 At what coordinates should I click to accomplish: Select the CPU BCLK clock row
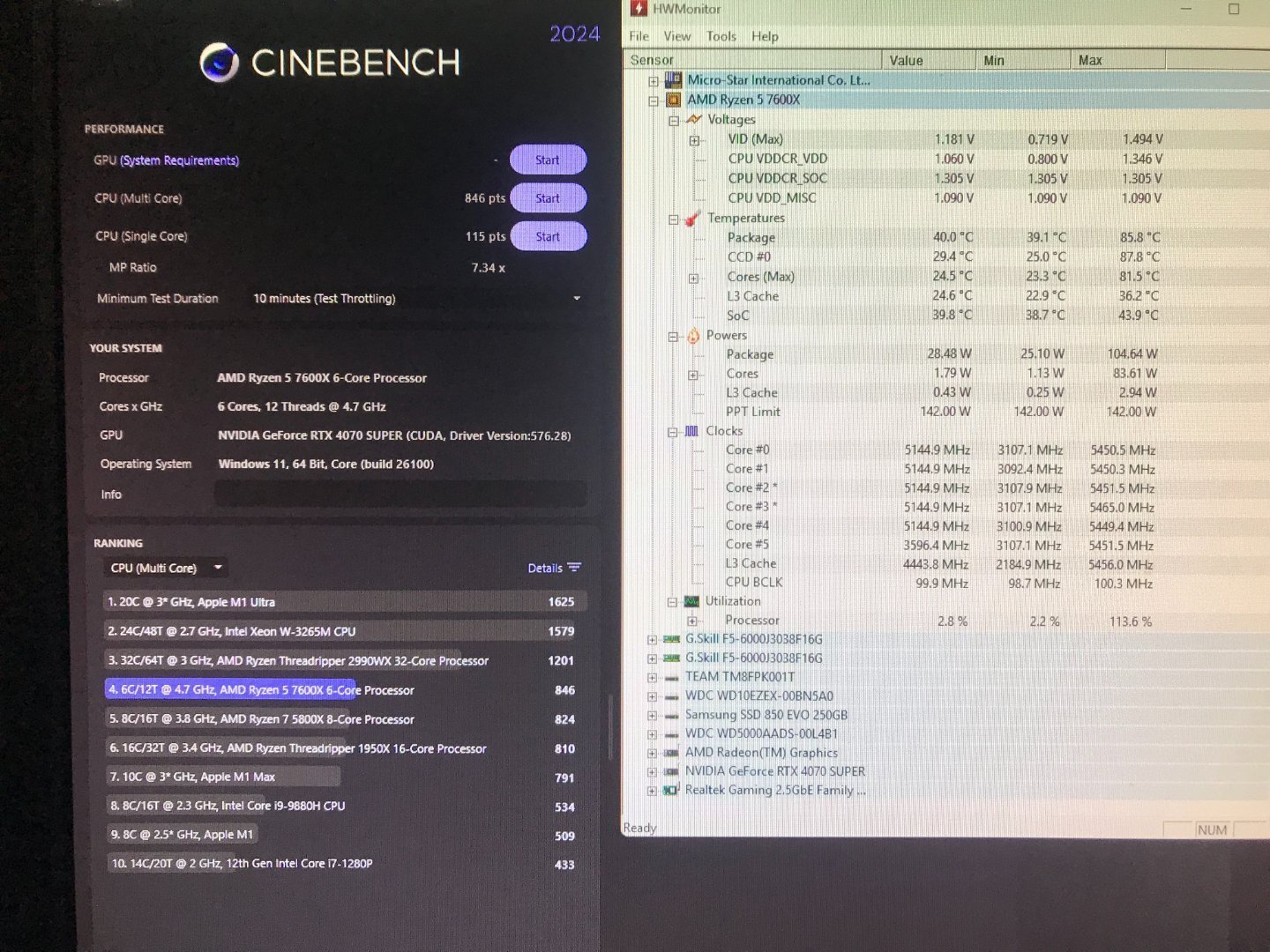(939, 583)
